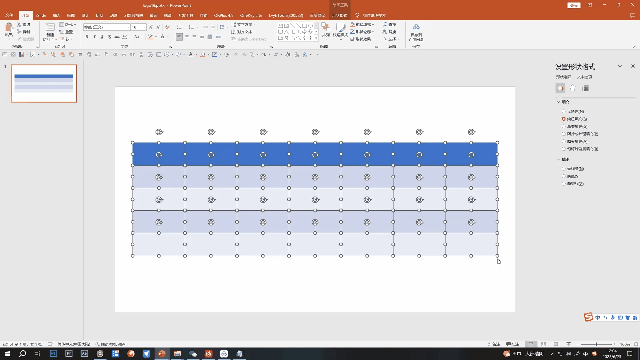The width and height of the screenshot is (640, 360).
Task: Switch to Text Options in format pane
Action: 584,77
